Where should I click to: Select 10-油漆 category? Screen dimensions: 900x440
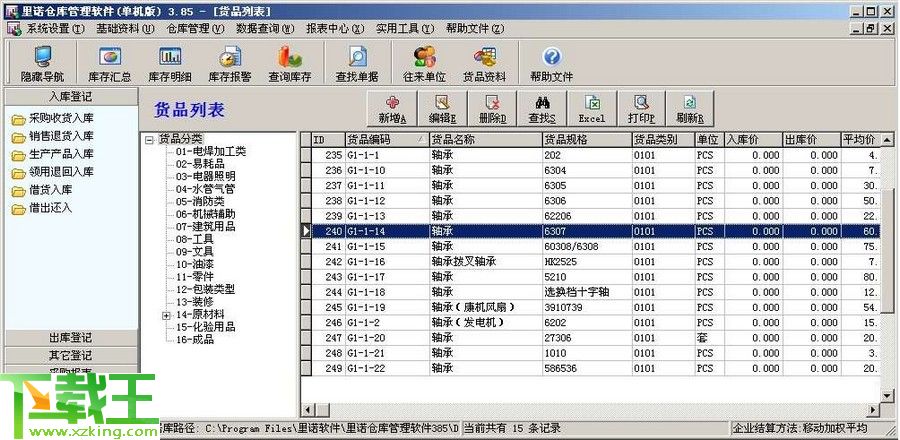(195, 264)
